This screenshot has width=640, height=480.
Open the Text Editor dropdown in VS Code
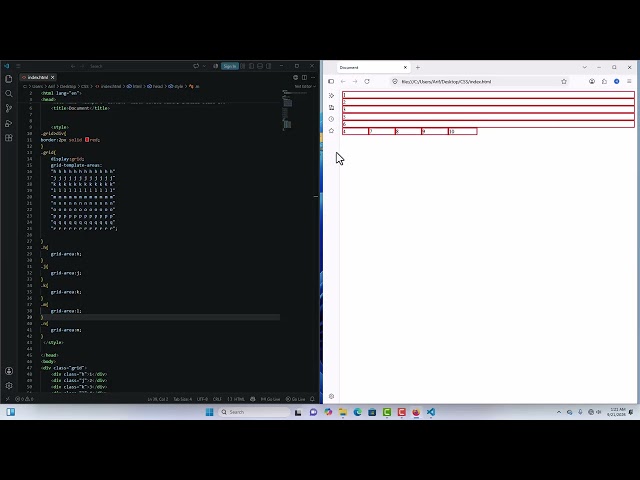(x=305, y=87)
